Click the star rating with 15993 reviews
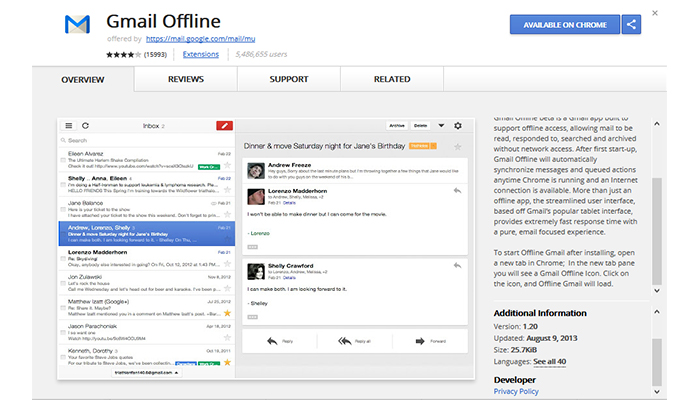 (136, 54)
